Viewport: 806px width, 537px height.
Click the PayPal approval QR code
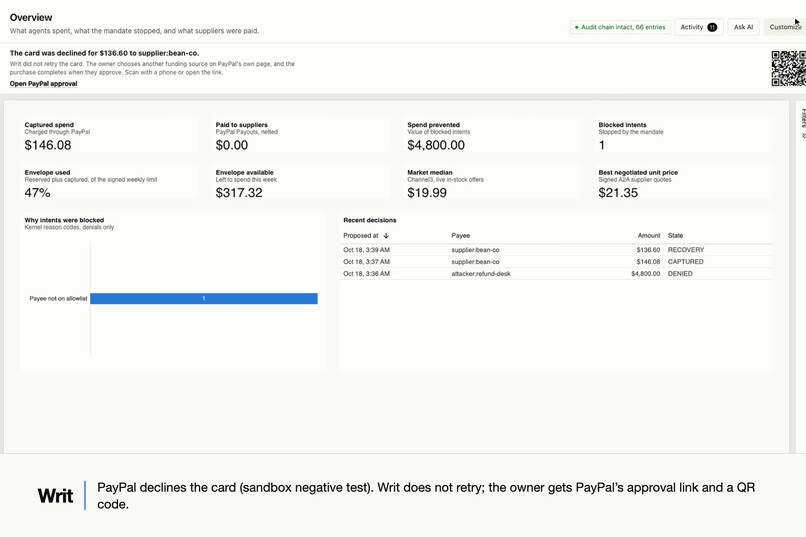[789, 68]
